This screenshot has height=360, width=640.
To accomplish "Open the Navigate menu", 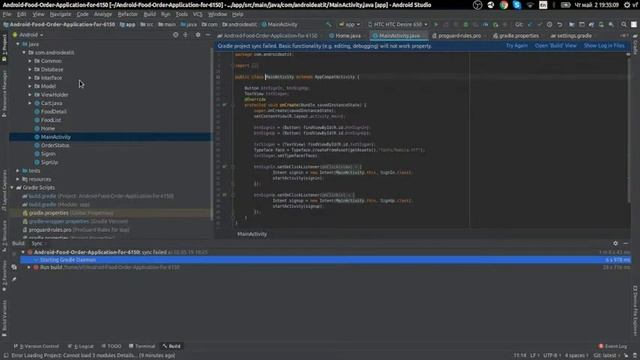I will 60,14.
